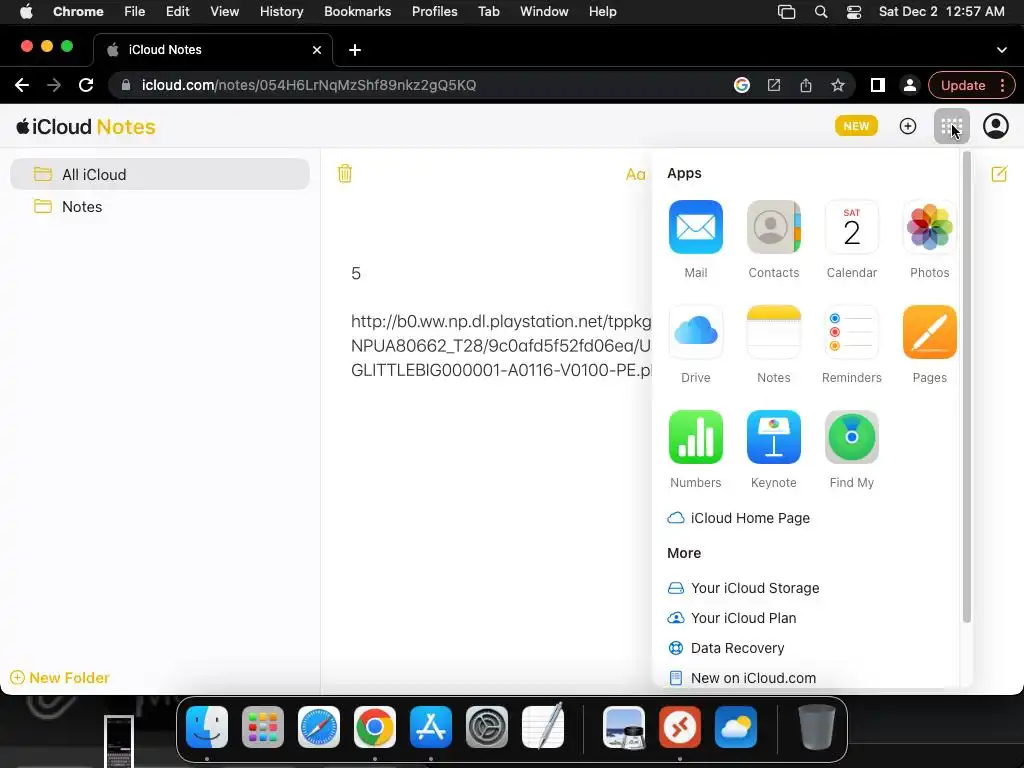Open the Keynote app icon
Screen dimensions: 1024x768
point(773,437)
